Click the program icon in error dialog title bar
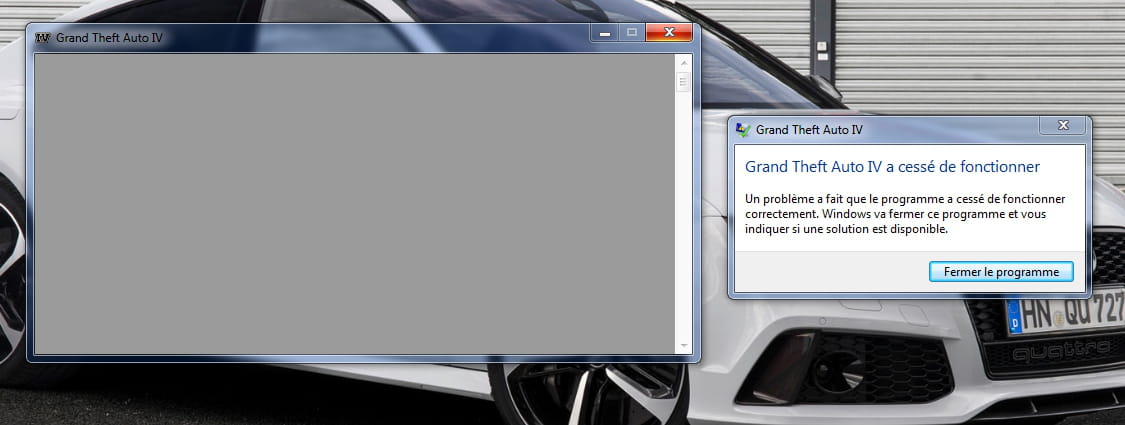This screenshot has height=425, width=1125. (x=743, y=130)
